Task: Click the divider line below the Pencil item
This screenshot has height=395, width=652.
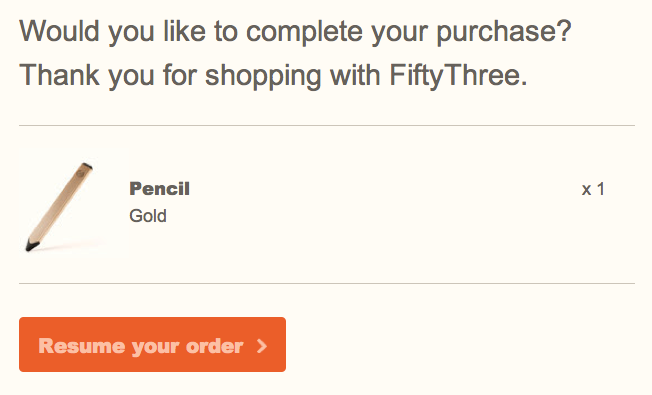Action: coord(327,284)
